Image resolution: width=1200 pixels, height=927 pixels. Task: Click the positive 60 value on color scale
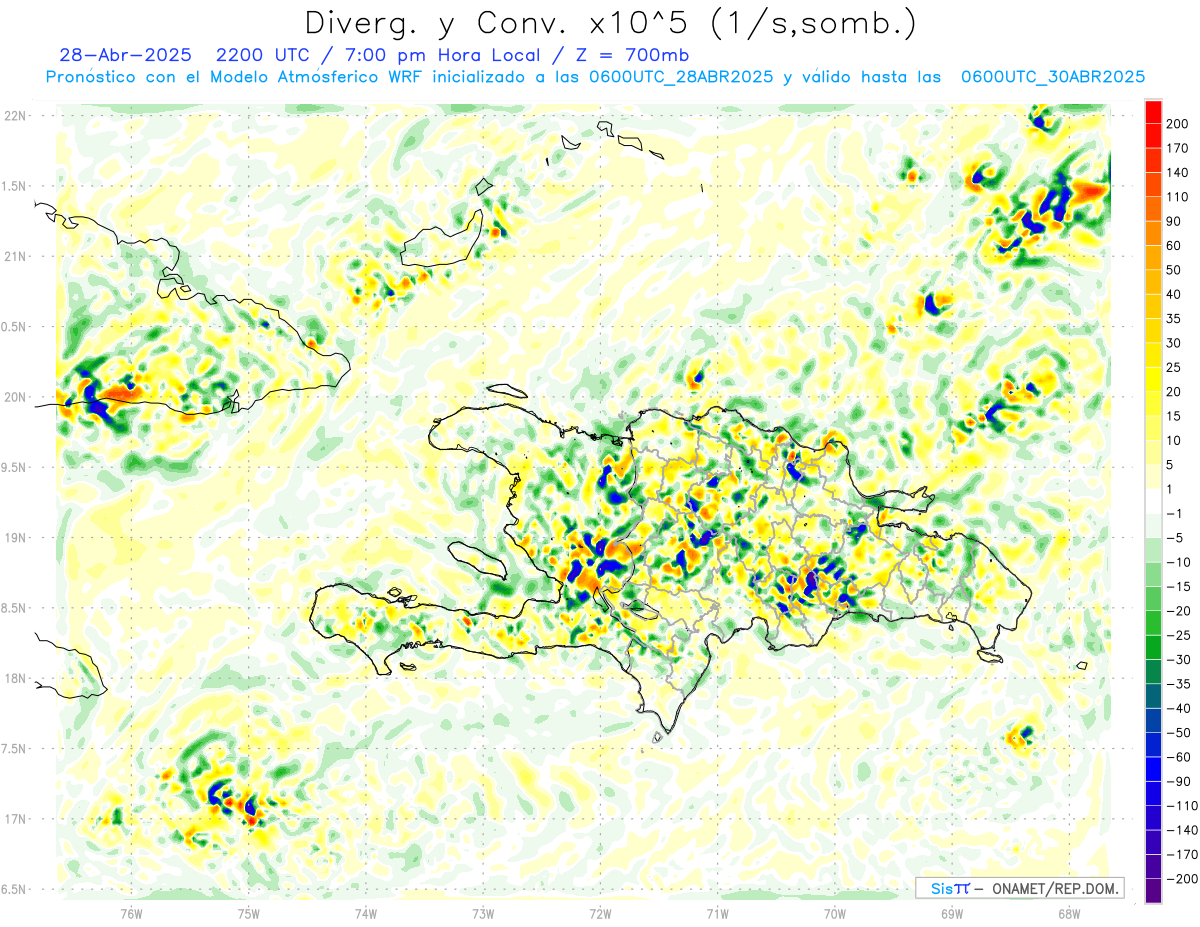pos(1174,245)
